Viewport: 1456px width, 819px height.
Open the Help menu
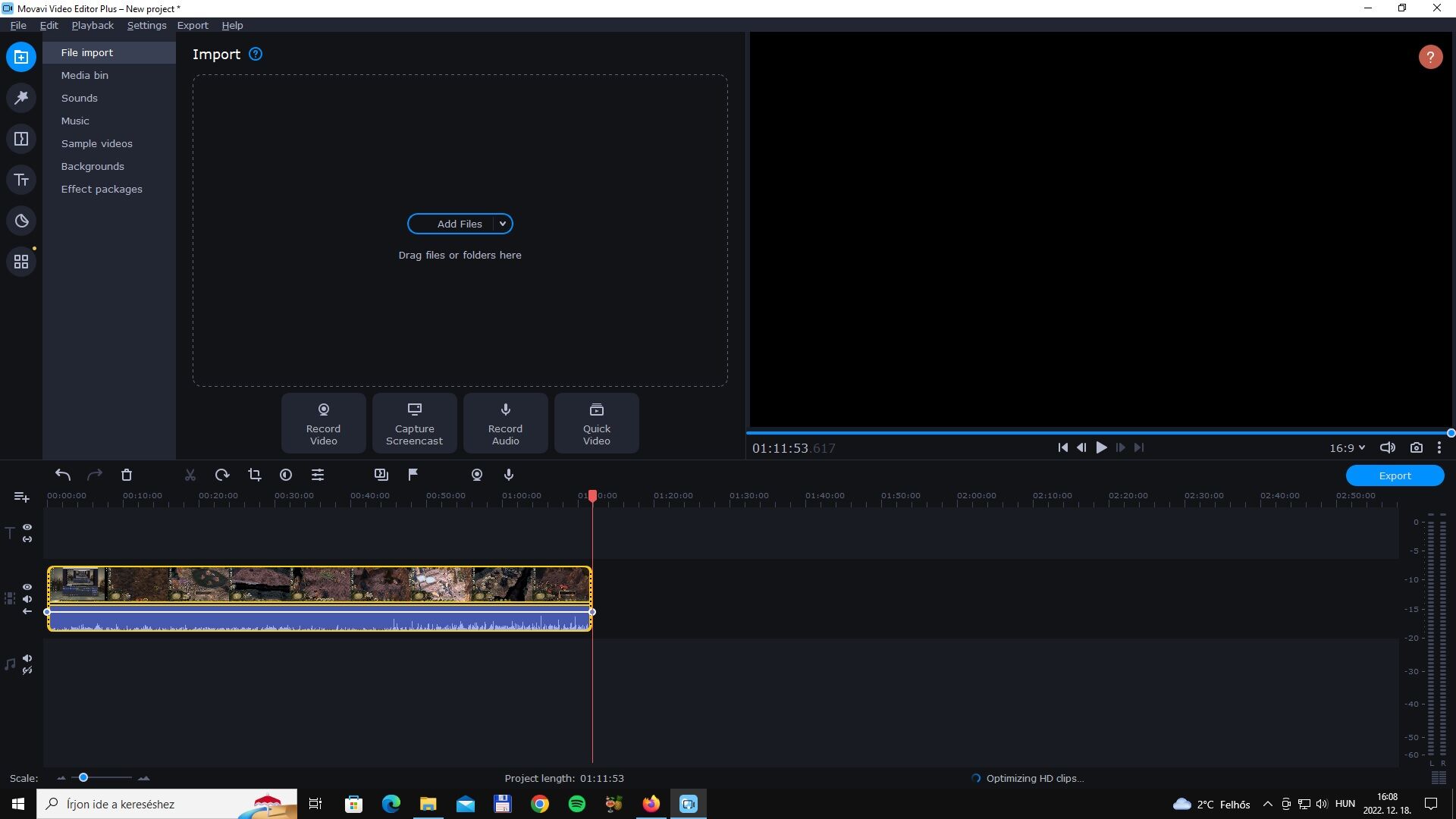[232, 25]
